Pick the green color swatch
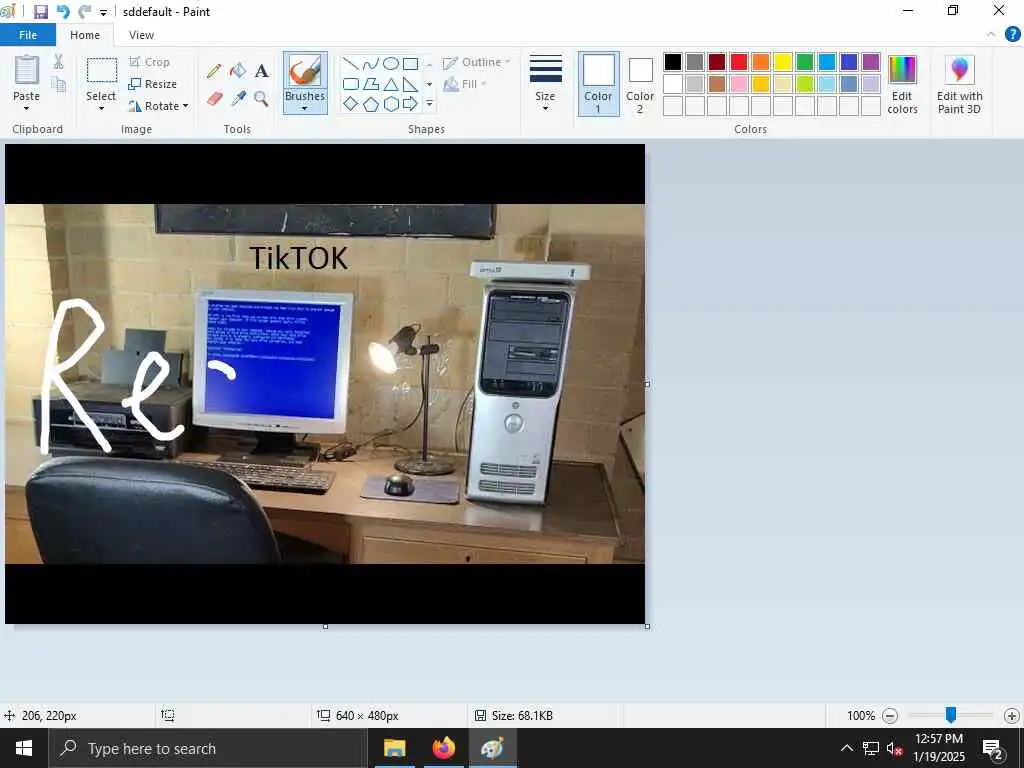Image resolution: width=1024 pixels, height=768 pixels. pos(805,62)
